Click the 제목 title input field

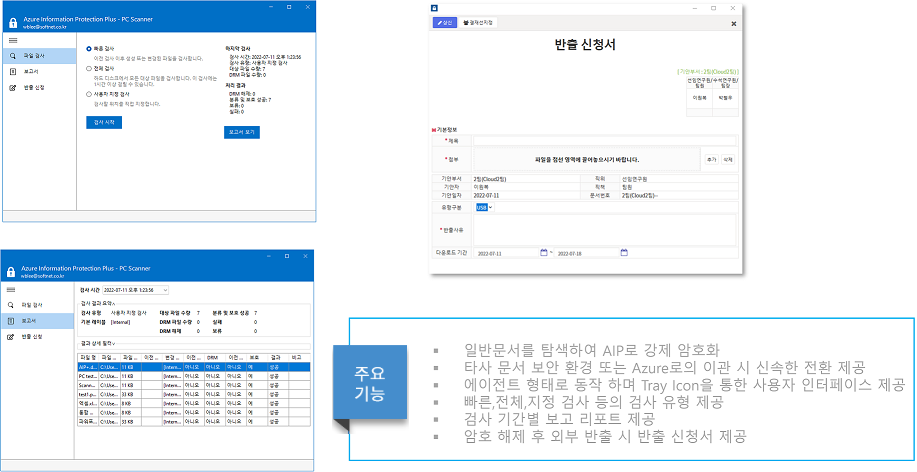pyautogui.click(x=604, y=141)
